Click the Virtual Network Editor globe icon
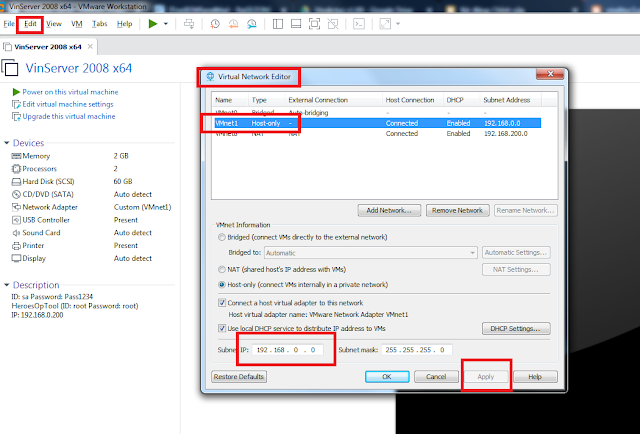Viewport: 640px width, 434px height. 210,76
